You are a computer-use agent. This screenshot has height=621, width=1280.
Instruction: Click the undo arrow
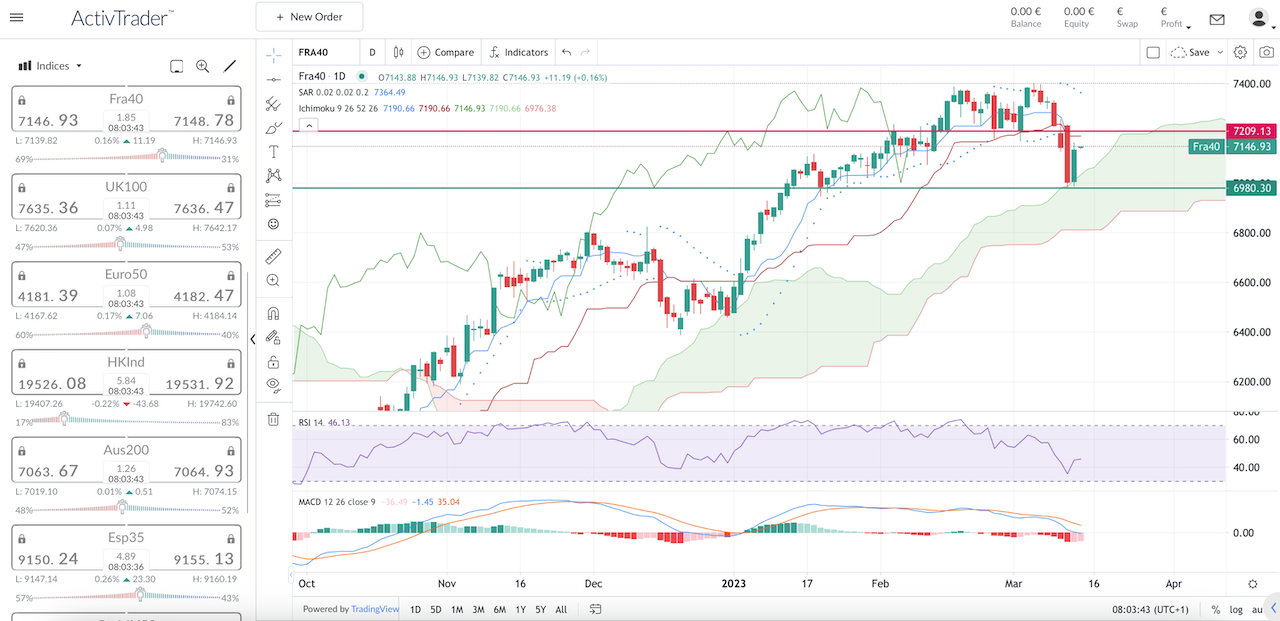pos(567,52)
